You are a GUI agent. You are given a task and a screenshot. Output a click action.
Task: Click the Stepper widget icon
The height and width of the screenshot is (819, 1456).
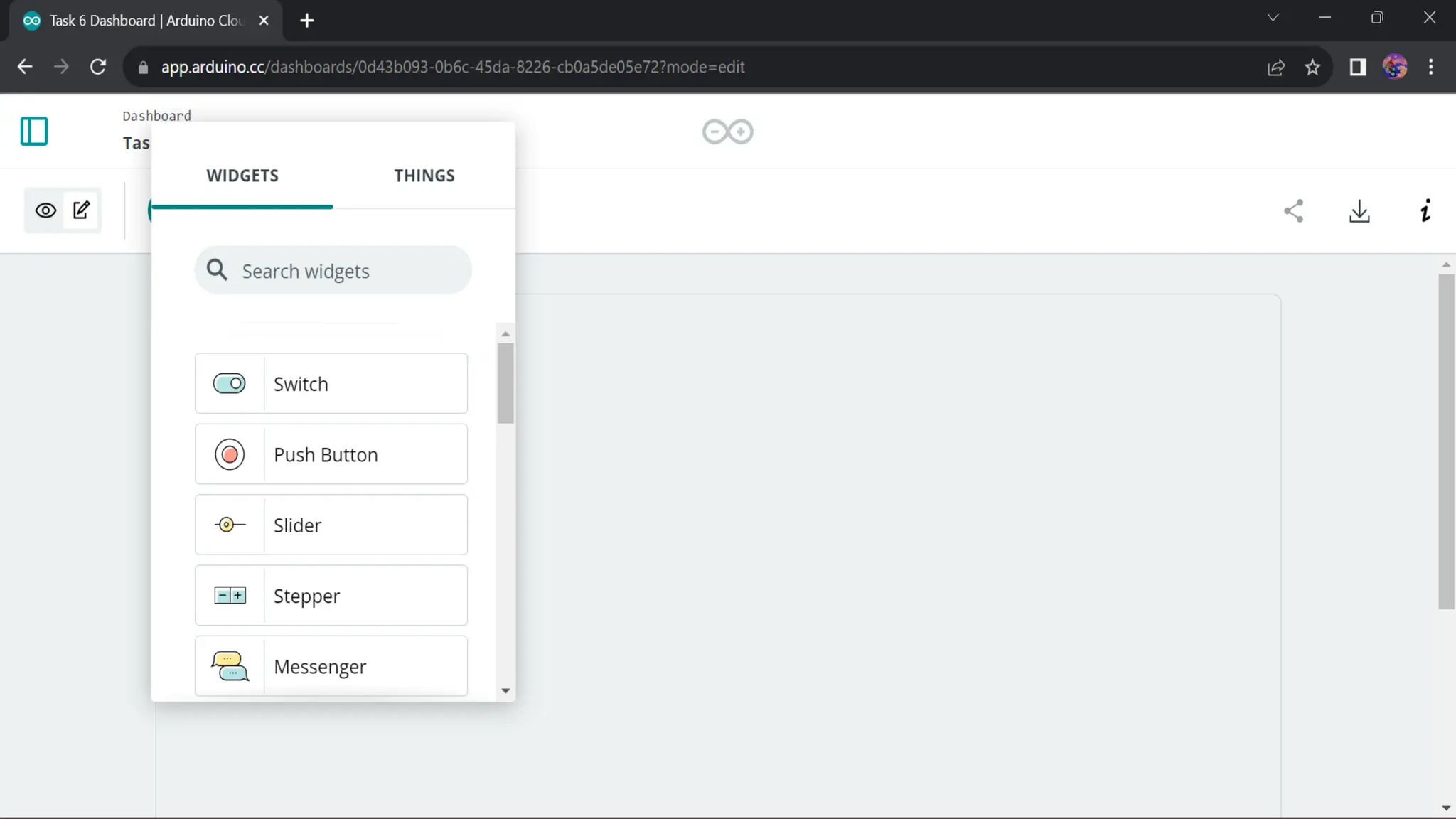point(230,596)
